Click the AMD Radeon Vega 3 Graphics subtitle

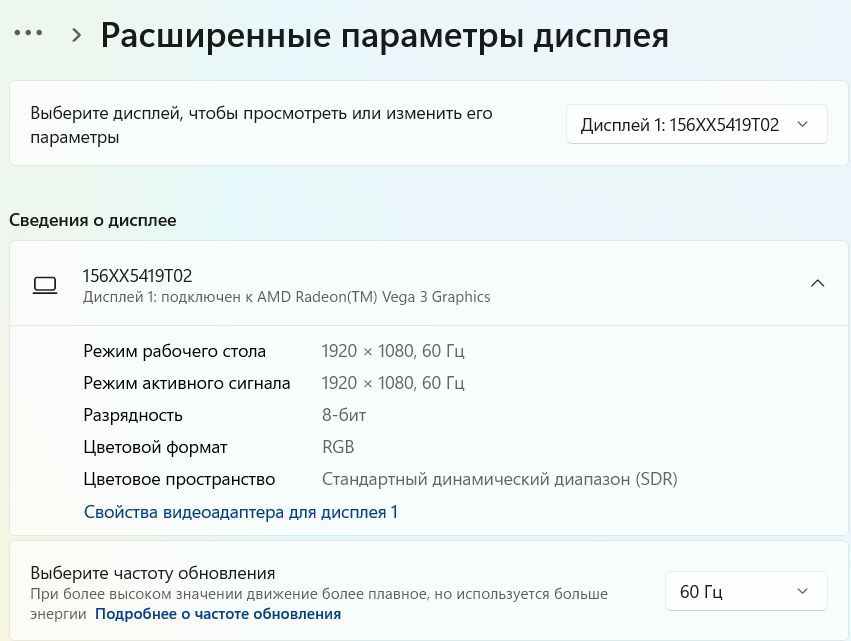pos(287,297)
